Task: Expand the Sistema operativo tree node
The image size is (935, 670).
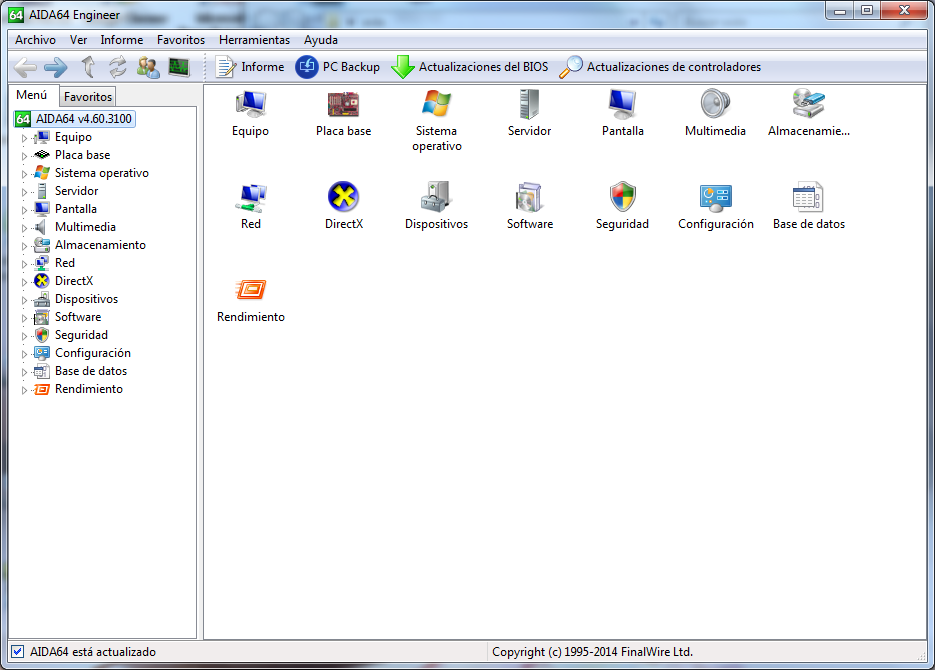Action: [x=24, y=173]
